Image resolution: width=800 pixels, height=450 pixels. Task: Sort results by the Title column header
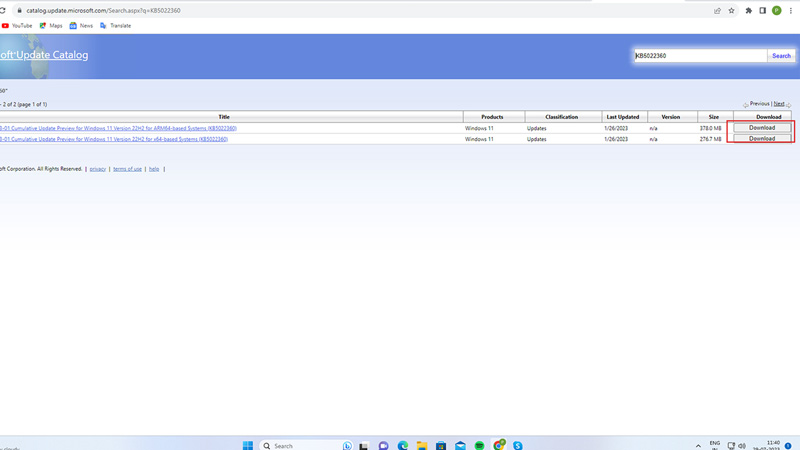(224, 117)
